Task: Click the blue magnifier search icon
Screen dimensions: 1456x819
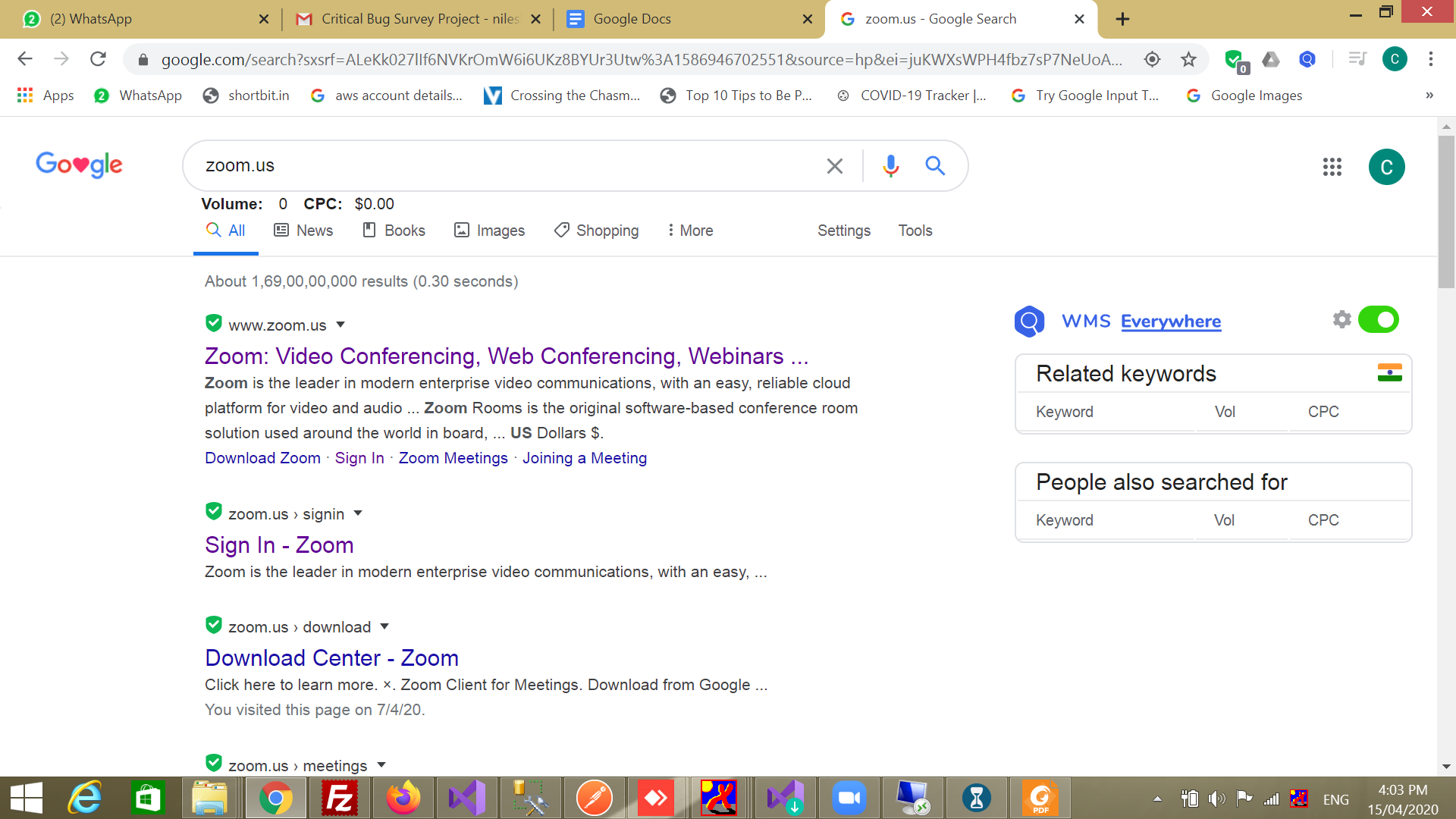Action: click(934, 165)
